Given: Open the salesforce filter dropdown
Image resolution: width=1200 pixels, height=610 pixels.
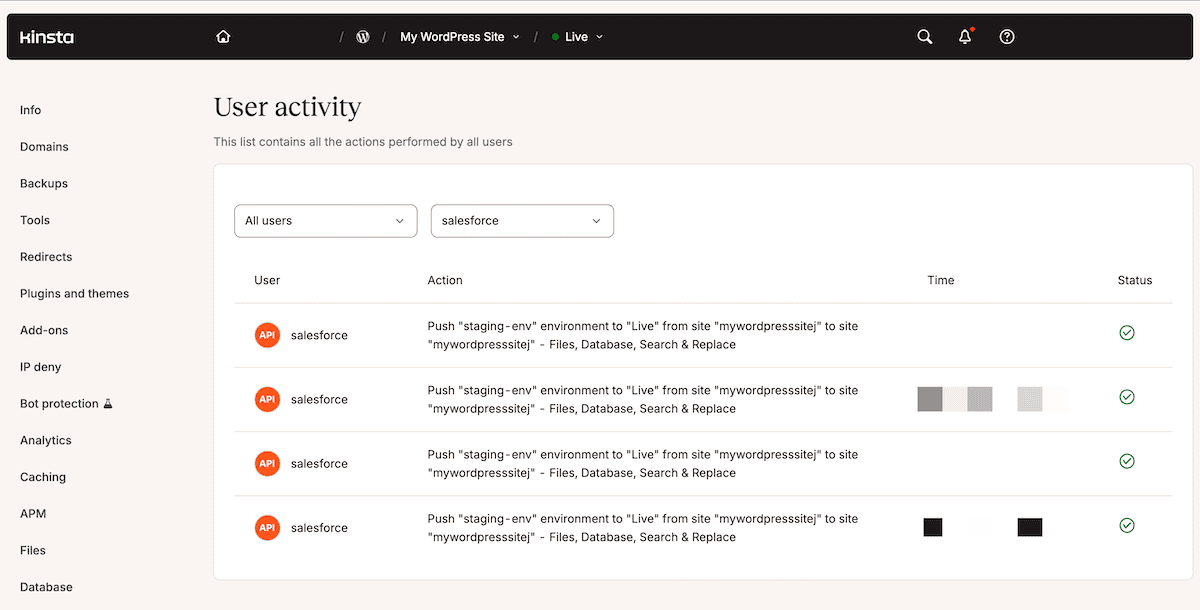Looking at the screenshot, I should click(x=522, y=221).
